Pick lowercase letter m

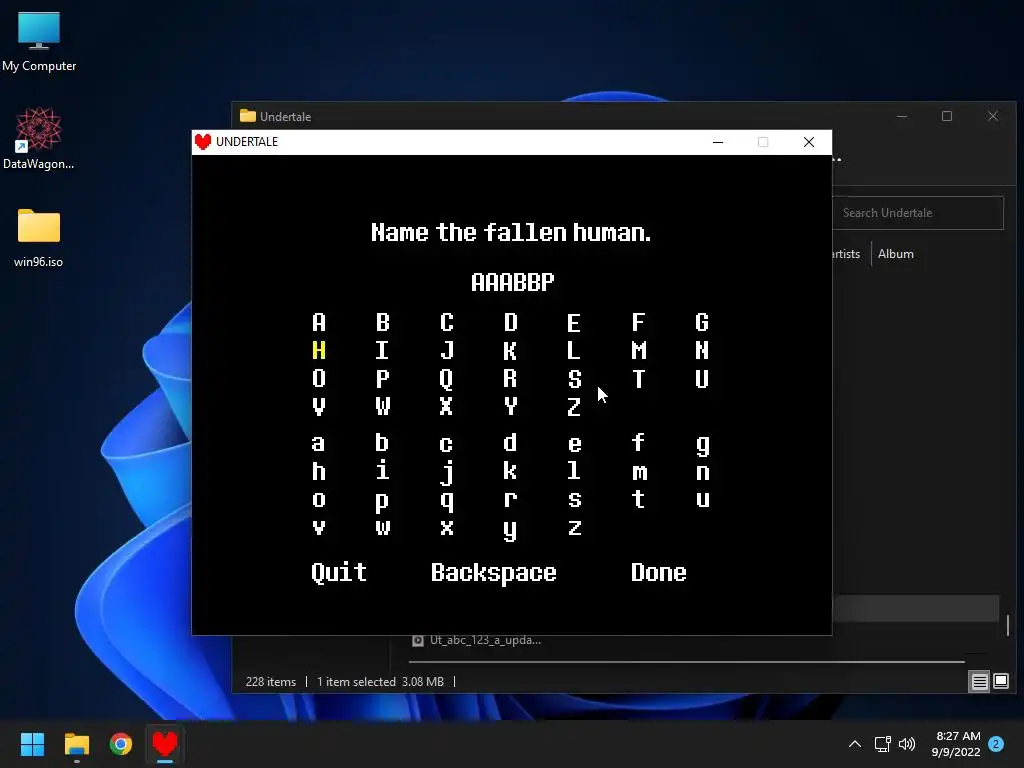[x=638, y=473]
